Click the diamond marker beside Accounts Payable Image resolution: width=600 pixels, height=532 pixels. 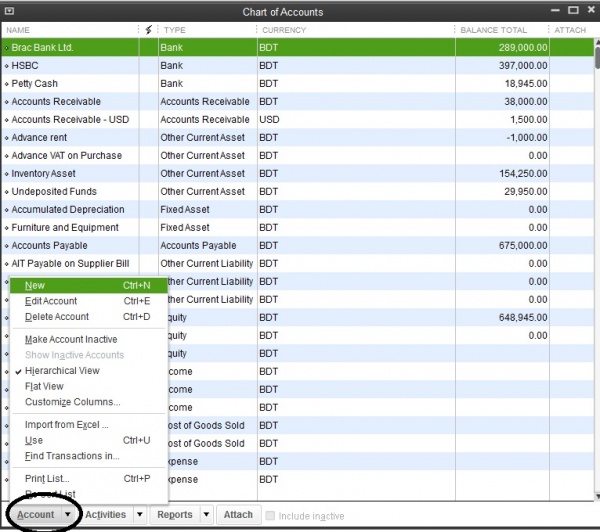(x=6, y=246)
